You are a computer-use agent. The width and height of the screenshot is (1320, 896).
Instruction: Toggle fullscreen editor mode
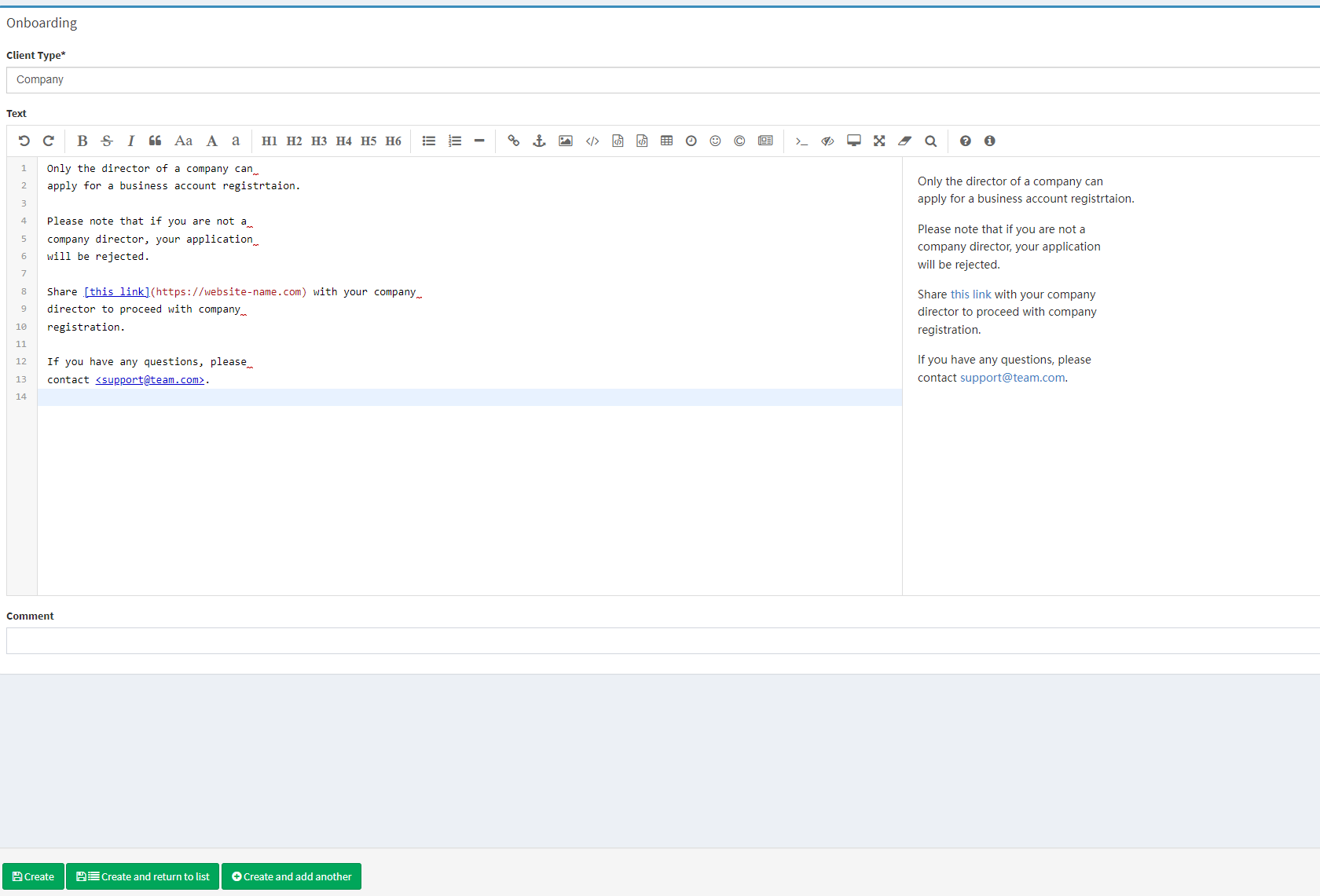(x=879, y=141)
